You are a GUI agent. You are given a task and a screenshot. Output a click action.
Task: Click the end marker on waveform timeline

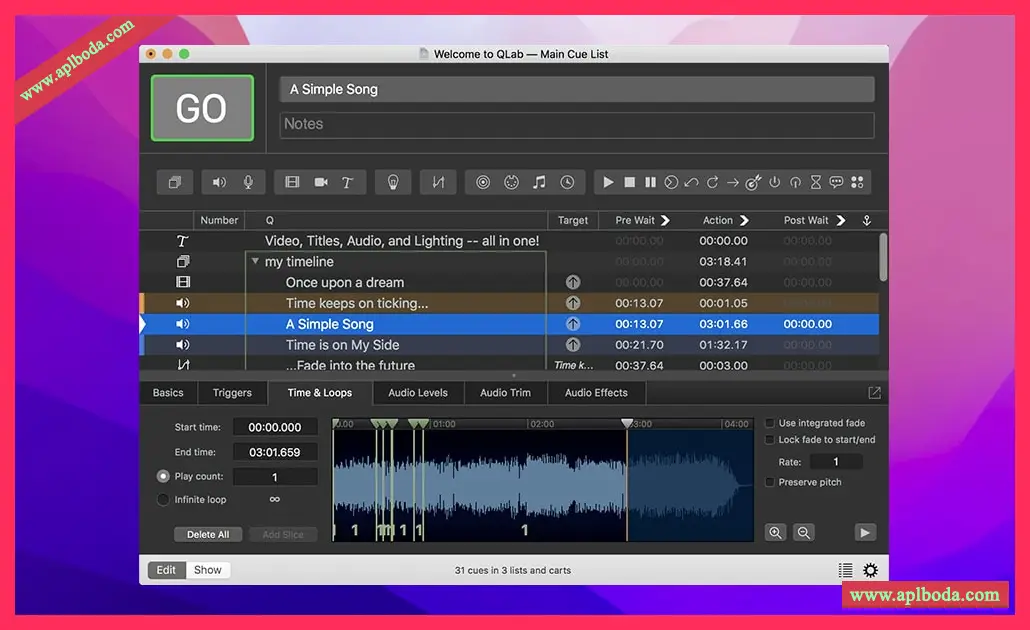(627, 424)
